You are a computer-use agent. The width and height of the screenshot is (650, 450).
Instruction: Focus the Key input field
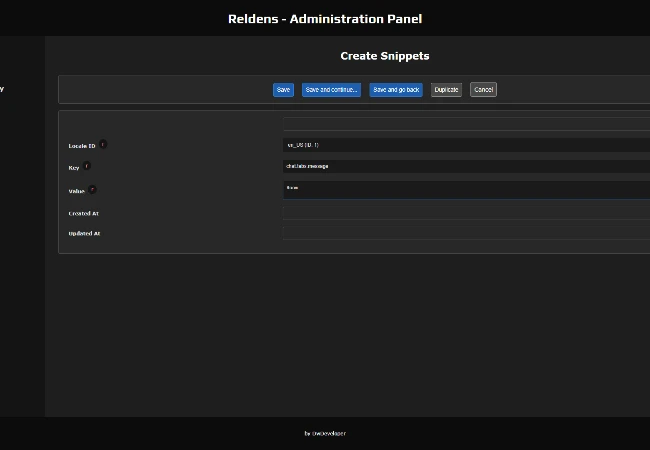click(466, 166)
